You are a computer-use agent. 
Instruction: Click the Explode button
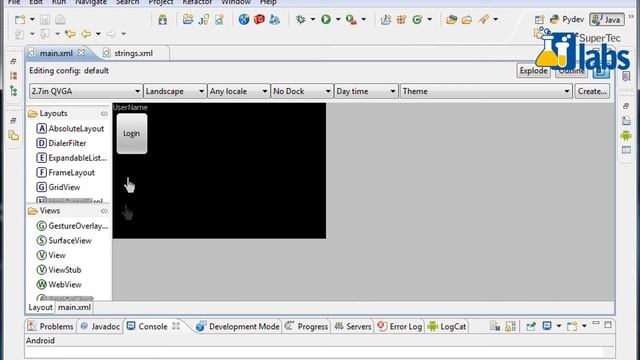tap(533, 71)
